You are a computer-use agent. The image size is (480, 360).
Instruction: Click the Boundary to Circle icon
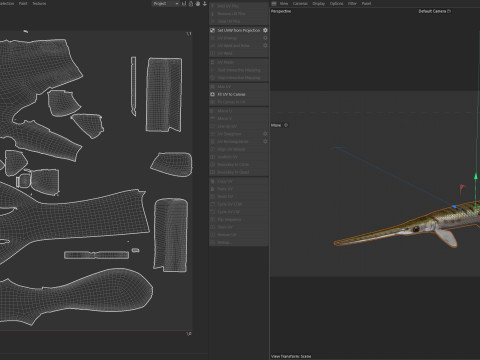213,165
